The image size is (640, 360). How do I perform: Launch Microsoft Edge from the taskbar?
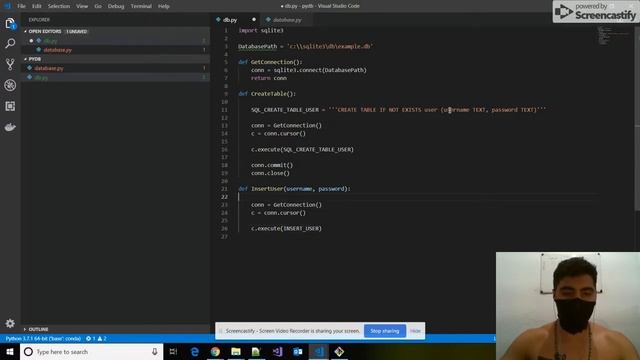click(x=195, y=351)
